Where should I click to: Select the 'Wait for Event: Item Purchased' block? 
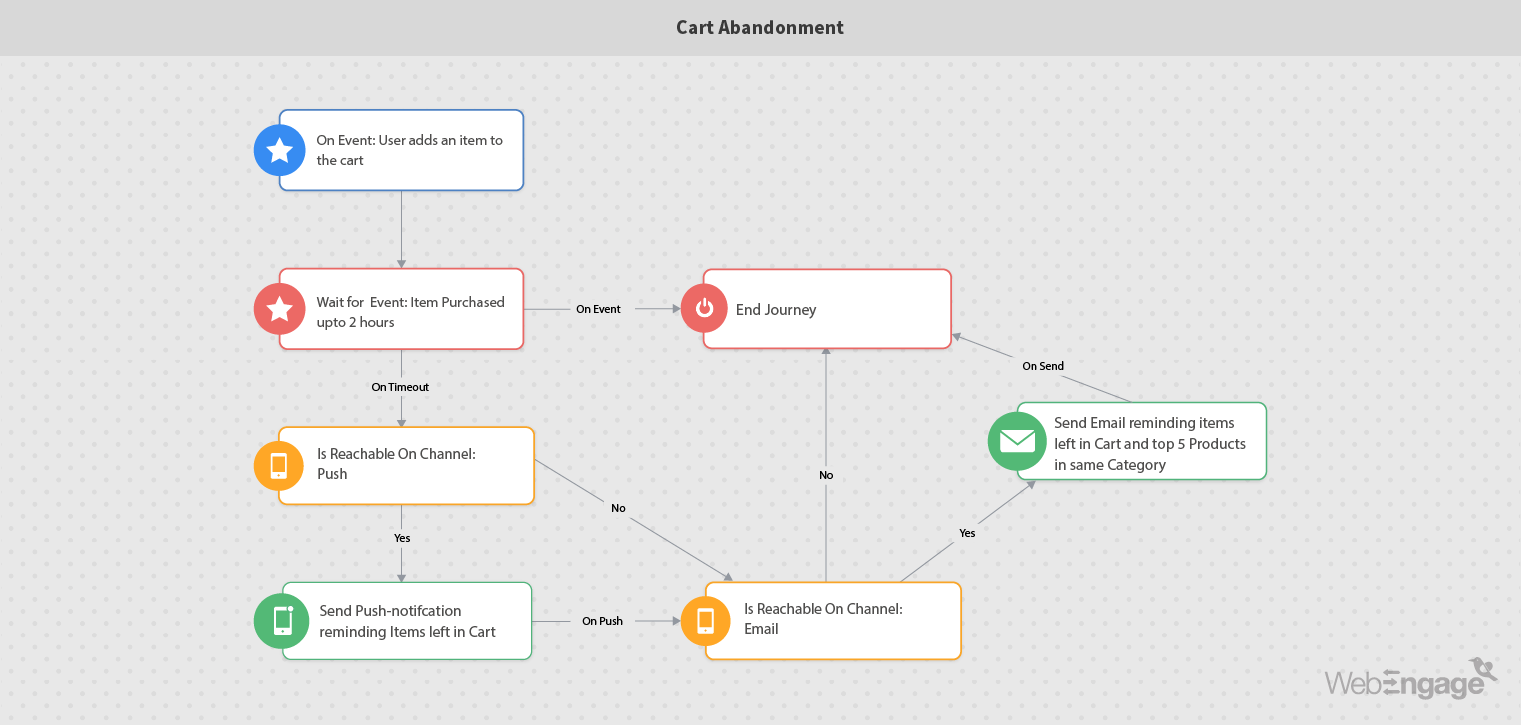coord(410,311)
